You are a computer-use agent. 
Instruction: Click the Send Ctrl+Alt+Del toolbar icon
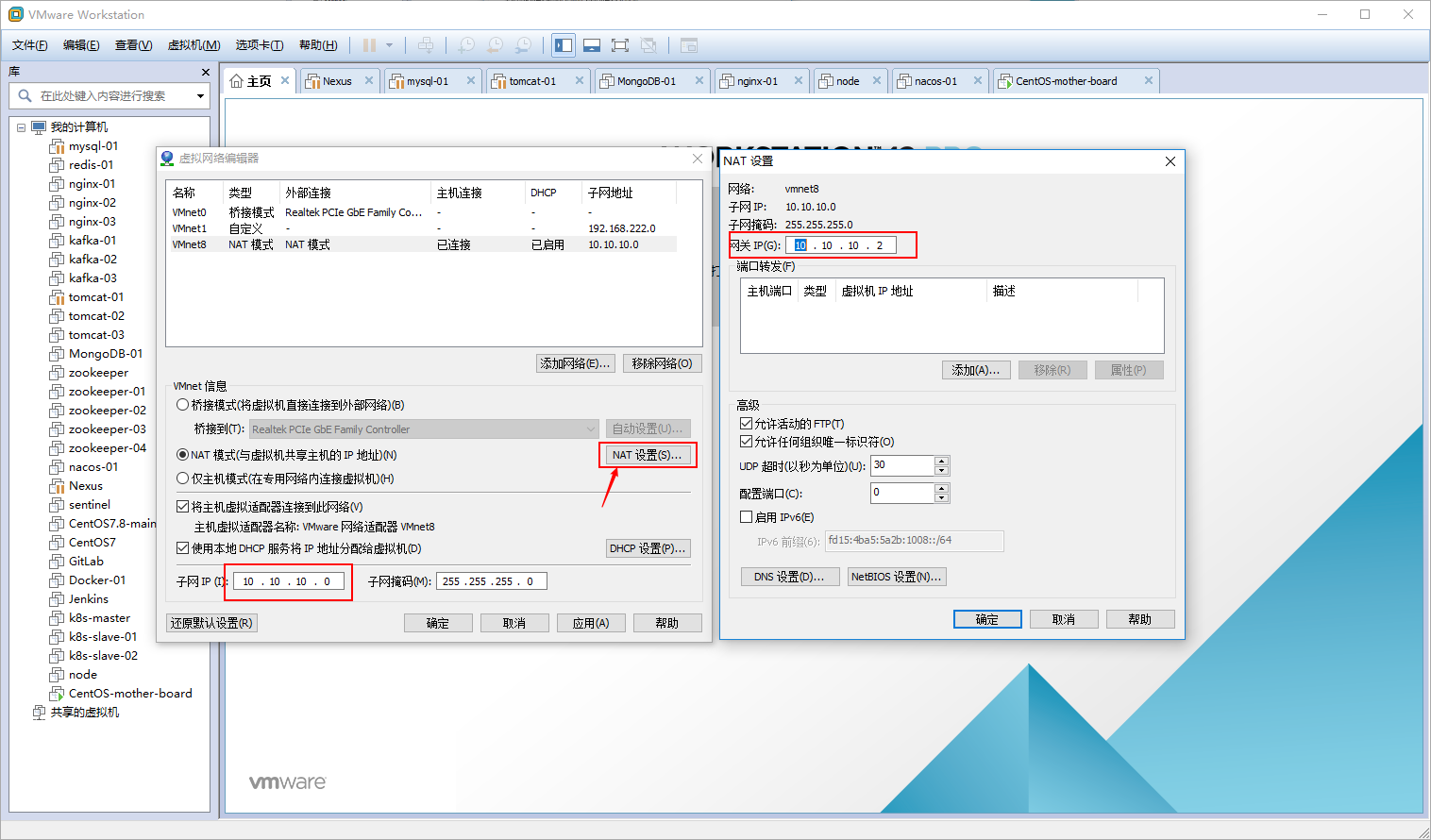(x=426, y=45)
